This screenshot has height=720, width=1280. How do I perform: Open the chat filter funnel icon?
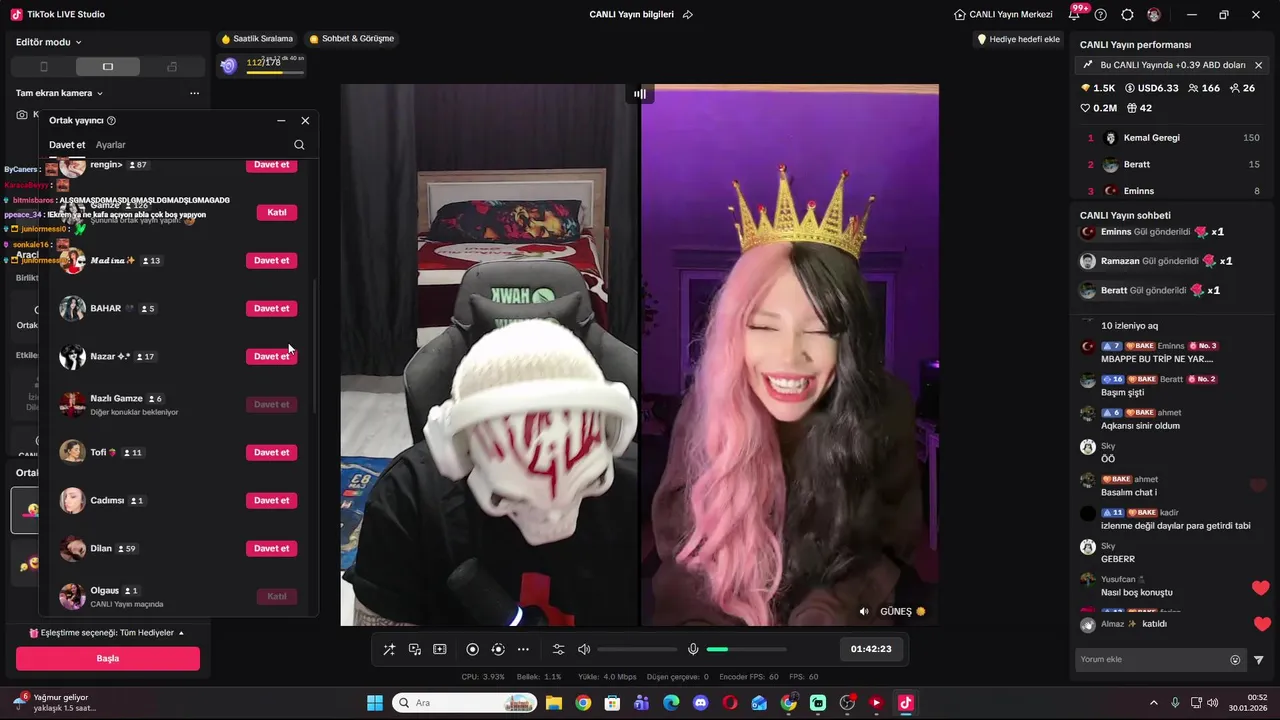(1259, 660)
